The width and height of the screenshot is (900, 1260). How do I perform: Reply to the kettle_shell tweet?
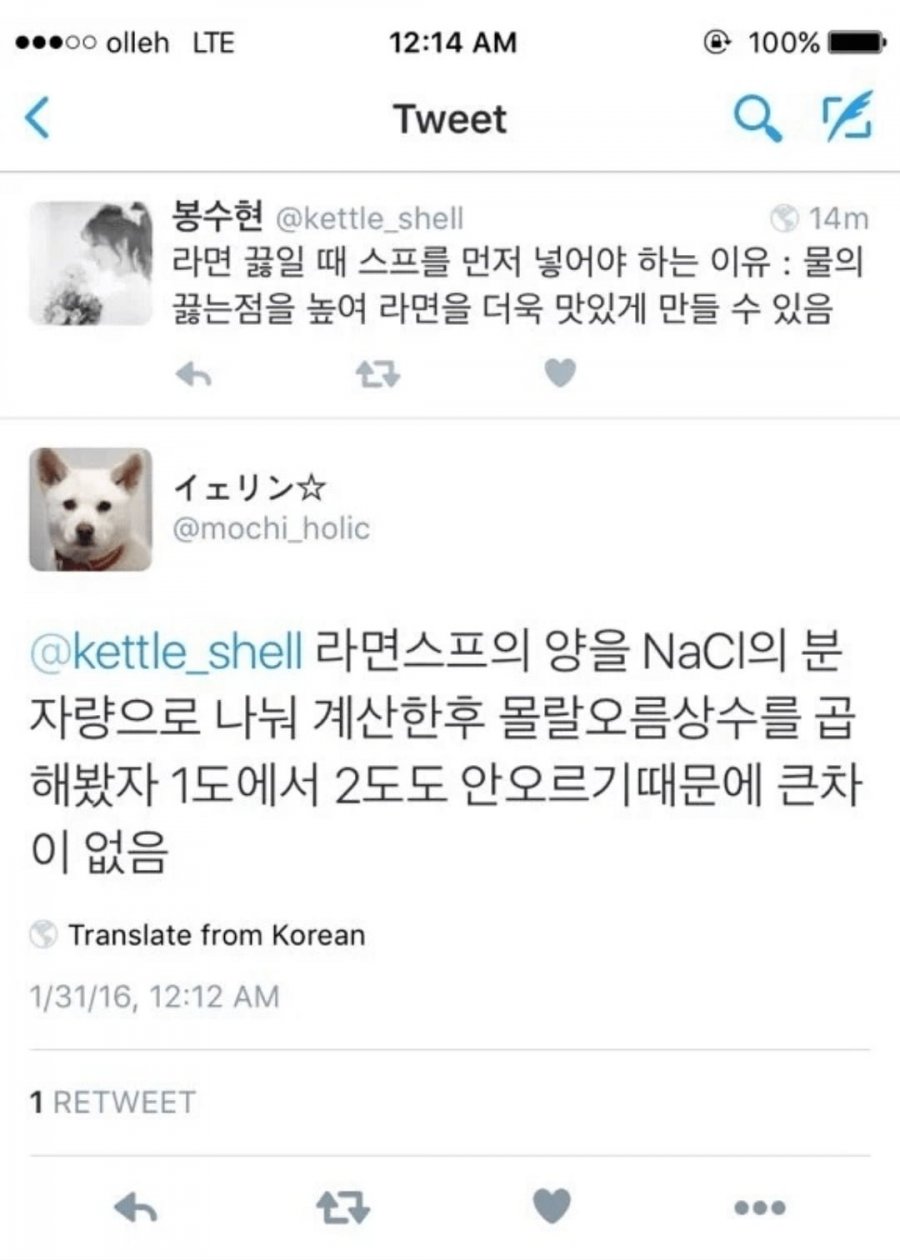pos(193,374)
